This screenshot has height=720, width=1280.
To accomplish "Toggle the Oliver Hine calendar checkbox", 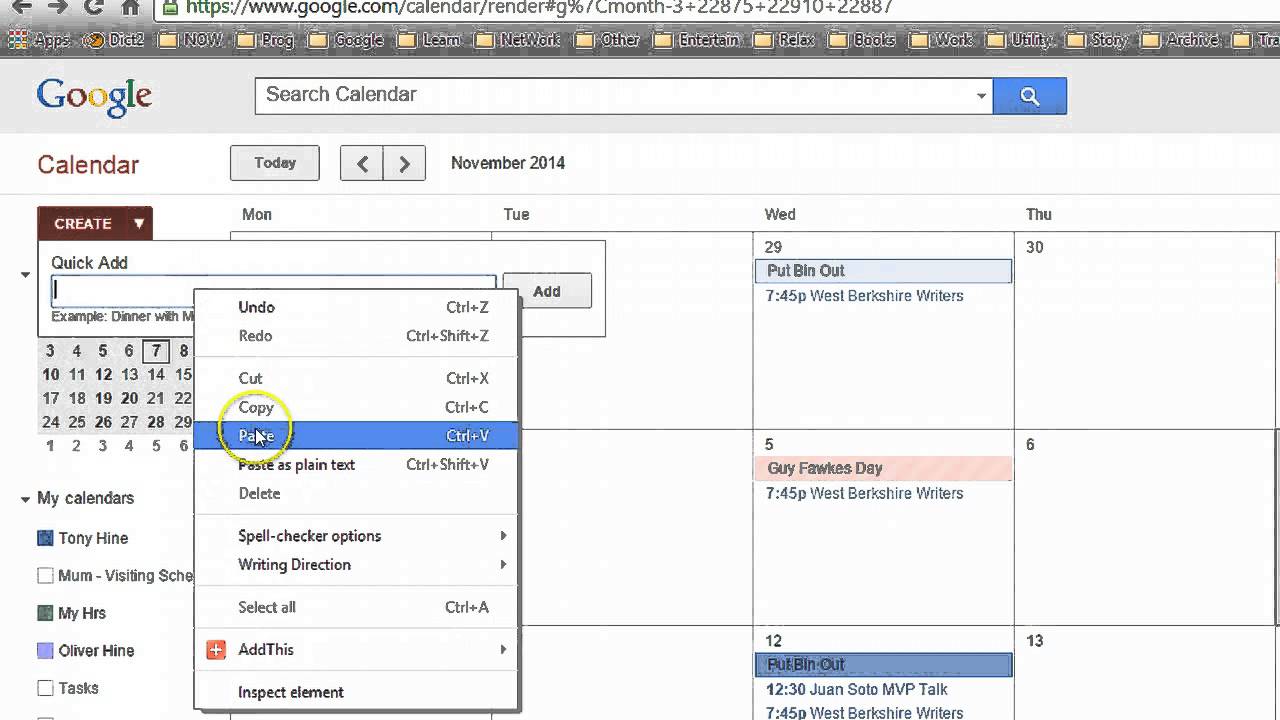I will (x=45, y=650).
